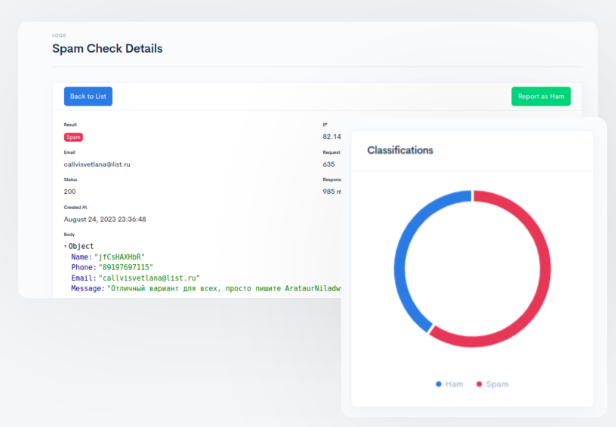This screenshot has width=616, height=427.
Task: Click the LOGS breadcrumb label
Action: (58, 34)
